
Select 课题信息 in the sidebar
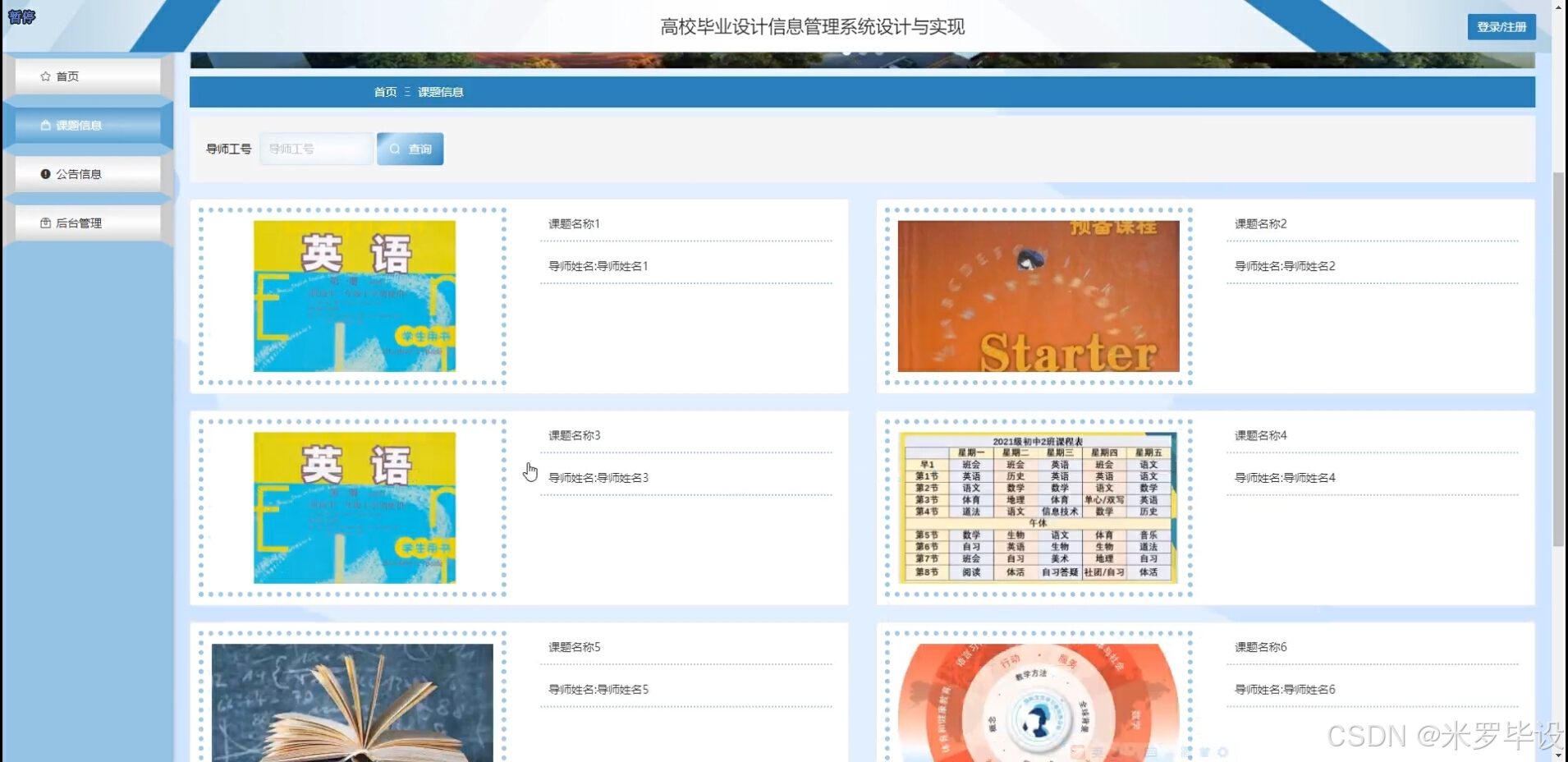88,126
